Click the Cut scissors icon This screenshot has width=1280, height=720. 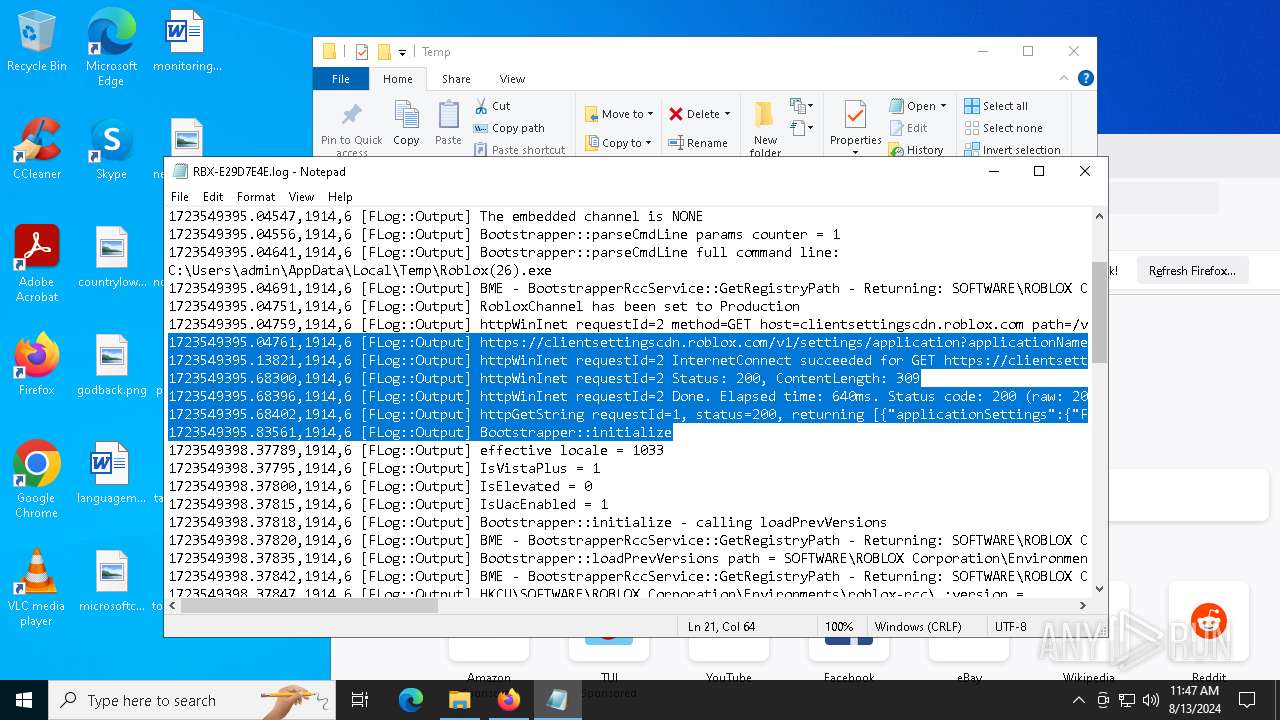pos(481,106)
